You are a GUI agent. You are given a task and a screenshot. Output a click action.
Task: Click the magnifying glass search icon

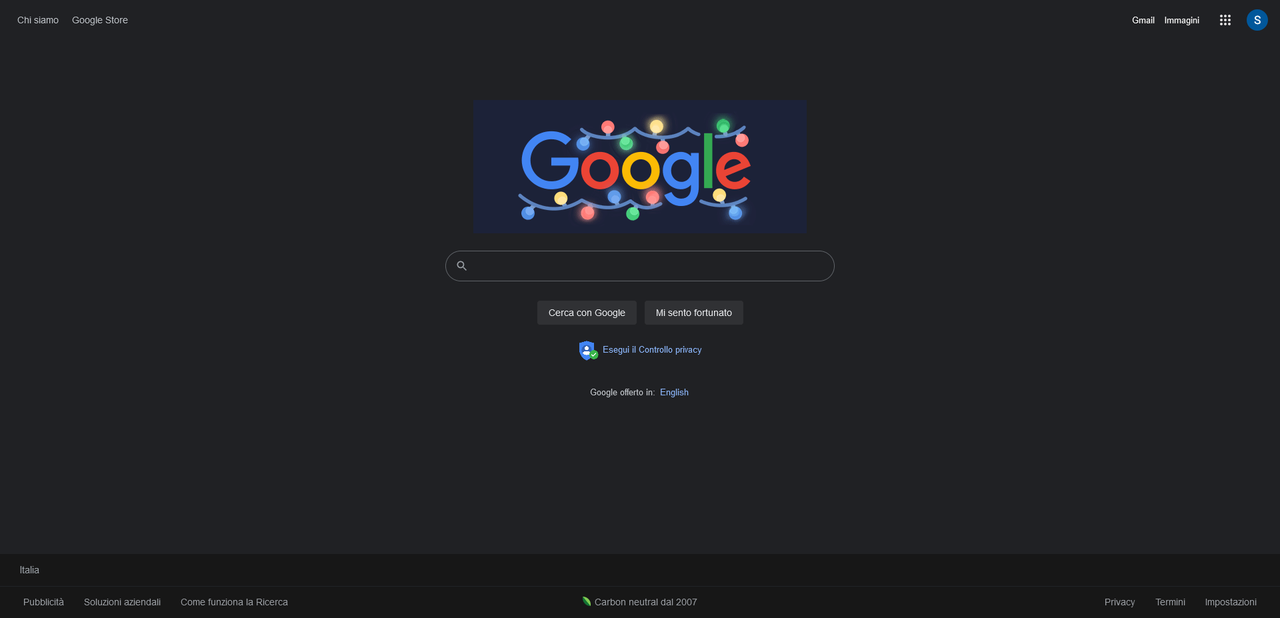click(462, 266)
